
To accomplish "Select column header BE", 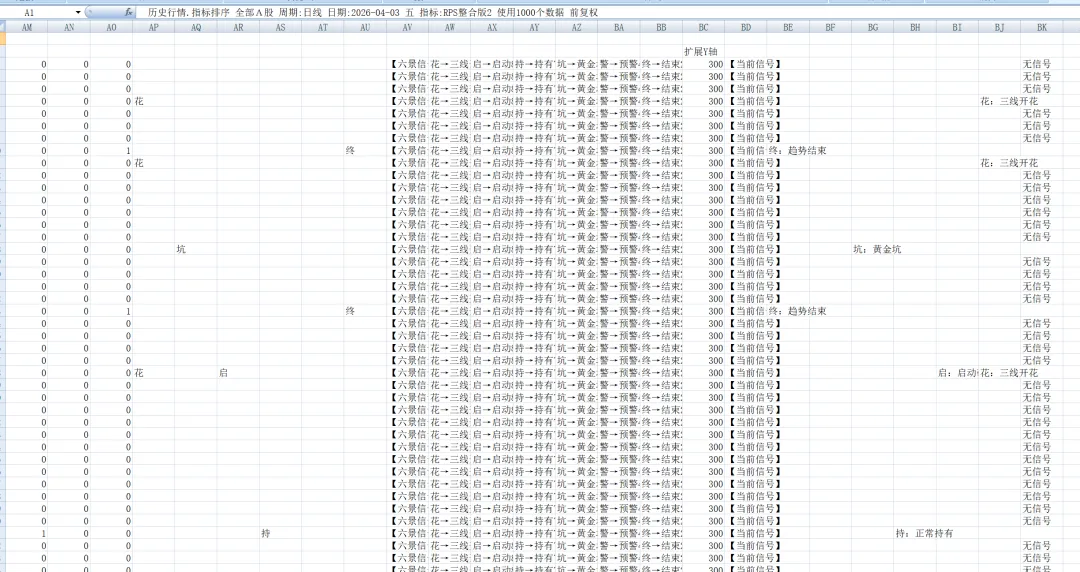I will 788,28.
